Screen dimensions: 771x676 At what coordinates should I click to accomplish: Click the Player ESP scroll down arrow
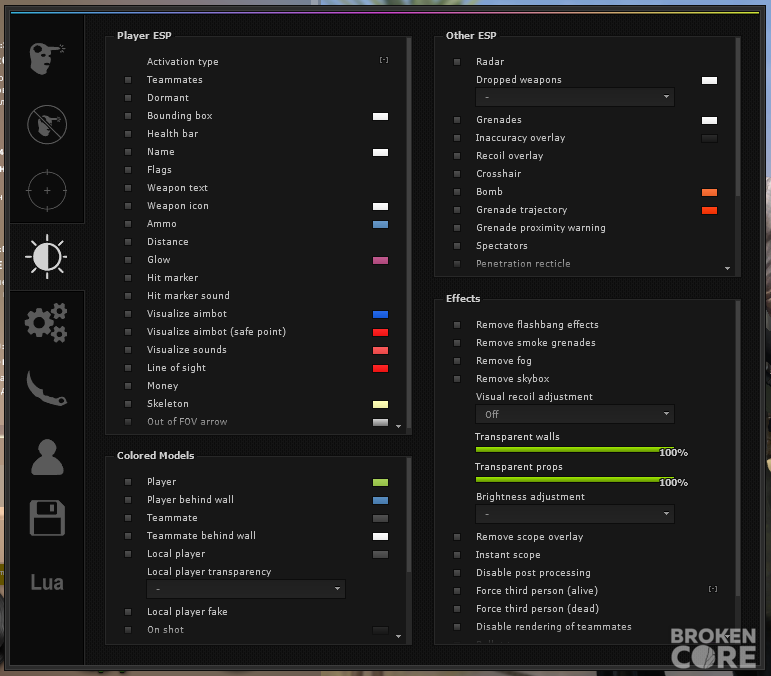pos(398,426)
